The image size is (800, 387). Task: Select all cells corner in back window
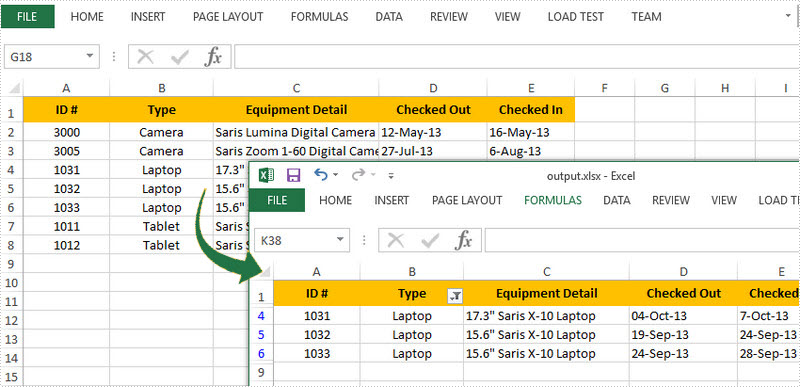point(15,88)
